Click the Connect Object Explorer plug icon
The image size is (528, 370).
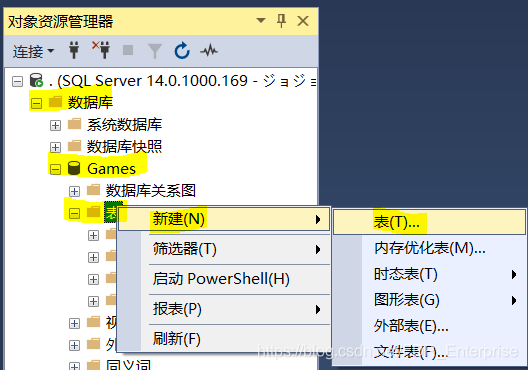[74, 51]
